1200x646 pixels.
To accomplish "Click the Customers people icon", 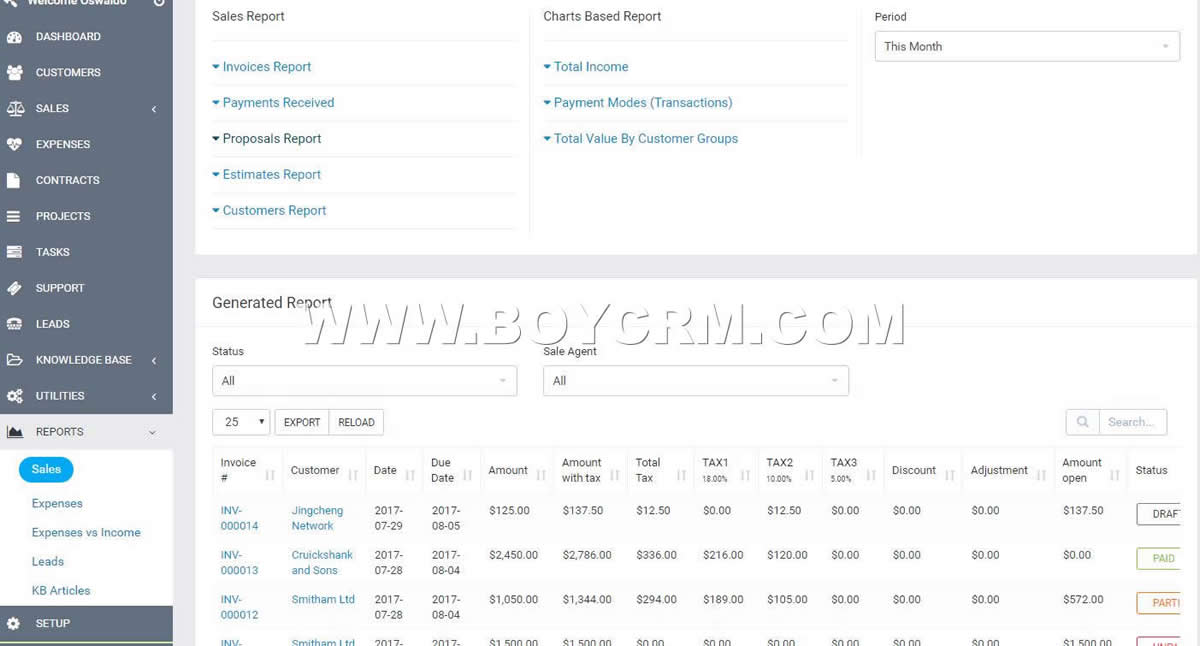I will coord(14,73).
